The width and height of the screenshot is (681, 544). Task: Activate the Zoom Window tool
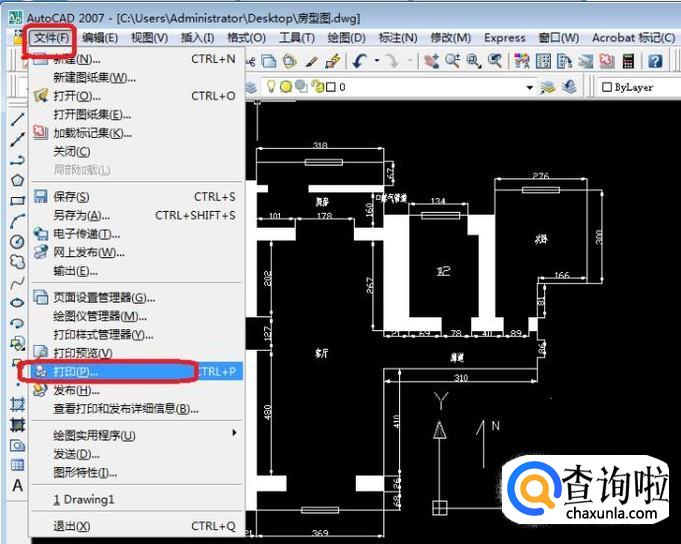(473, 61)
